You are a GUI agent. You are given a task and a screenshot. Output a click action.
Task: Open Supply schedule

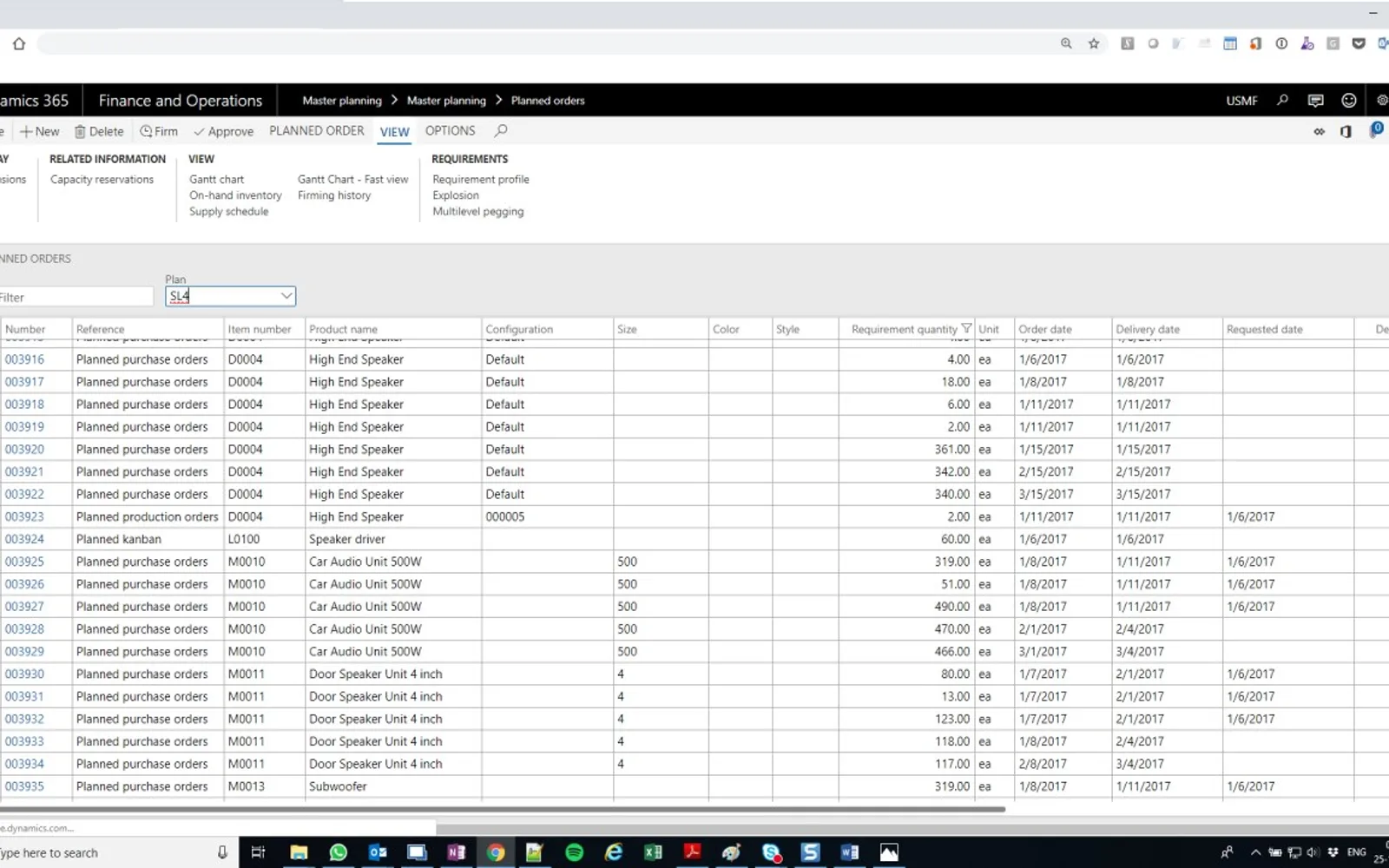(229, 212)
